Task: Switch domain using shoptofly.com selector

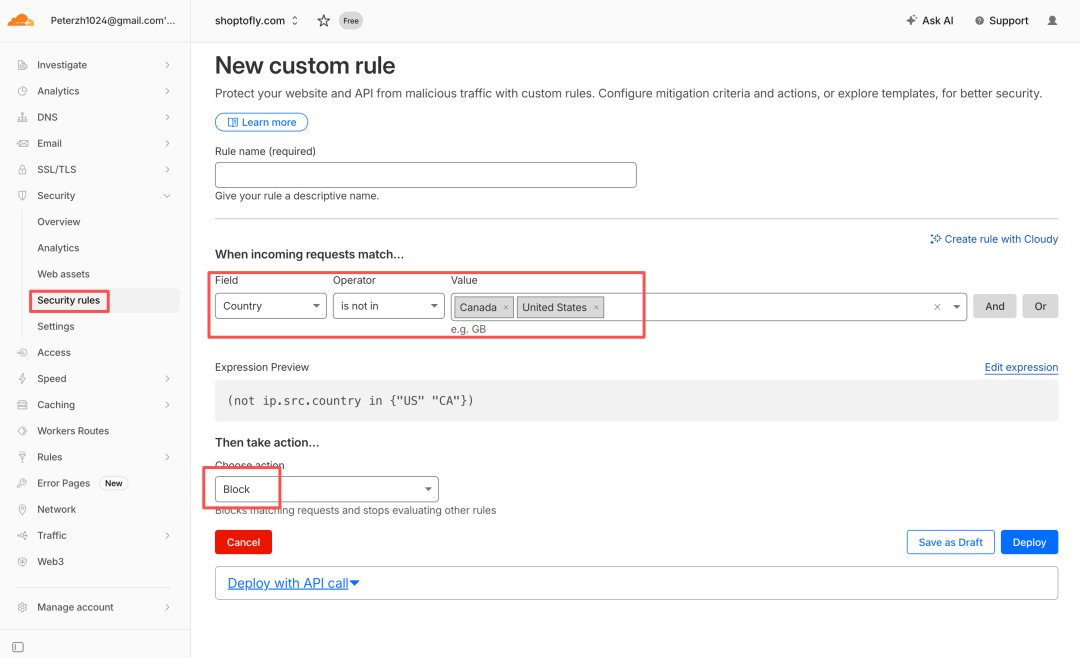Action: [x=256, y=21]
